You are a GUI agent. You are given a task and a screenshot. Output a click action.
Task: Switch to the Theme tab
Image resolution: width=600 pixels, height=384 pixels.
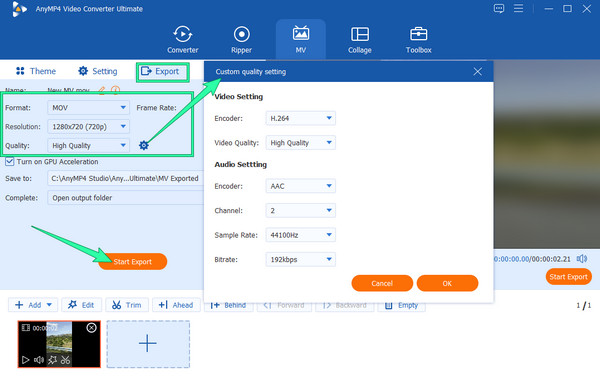[x=36, y=71]
